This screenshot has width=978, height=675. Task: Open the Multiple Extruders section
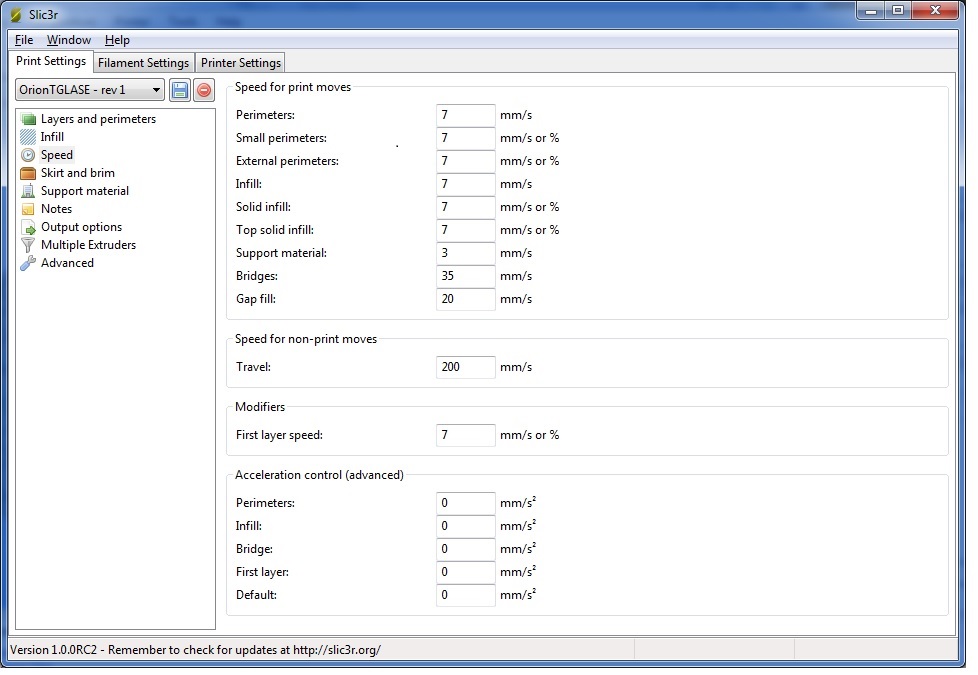(88, 245)
